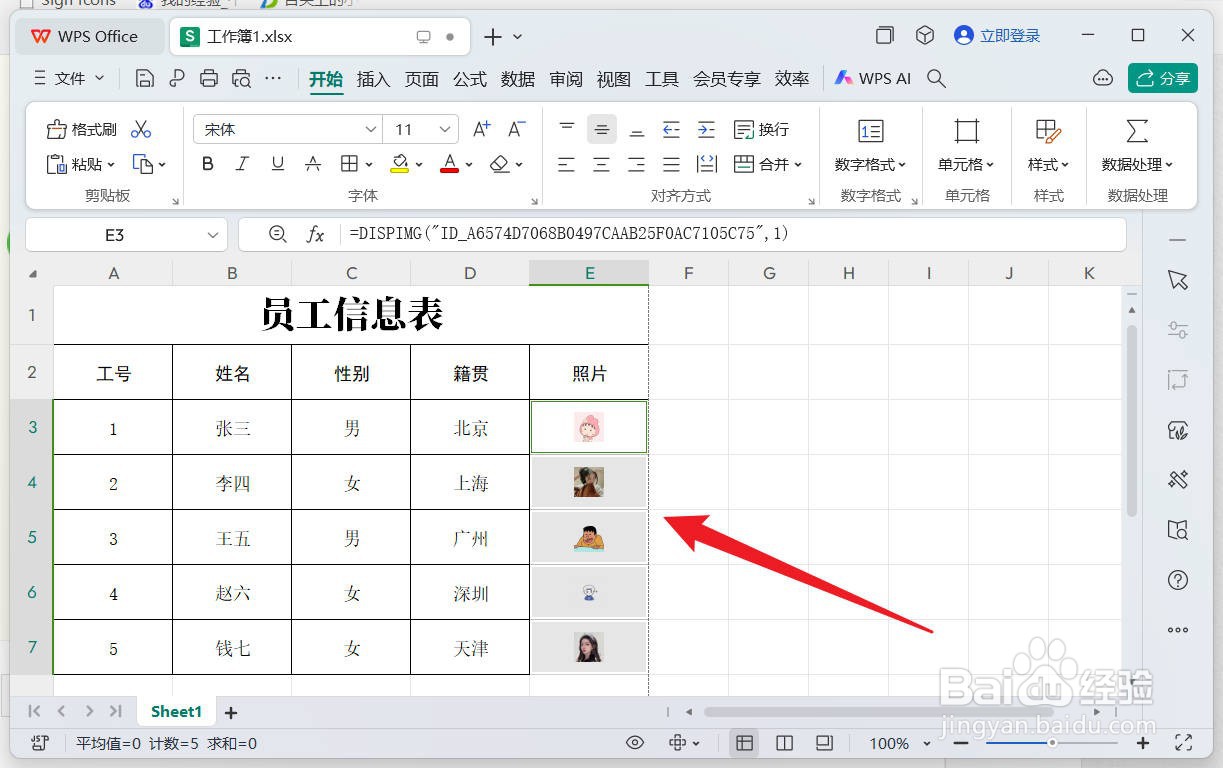Viewport: 1223px width, 768px height.
Task: Switch to the 插入 (Insert) tab
Action: (x=373, y=79)
